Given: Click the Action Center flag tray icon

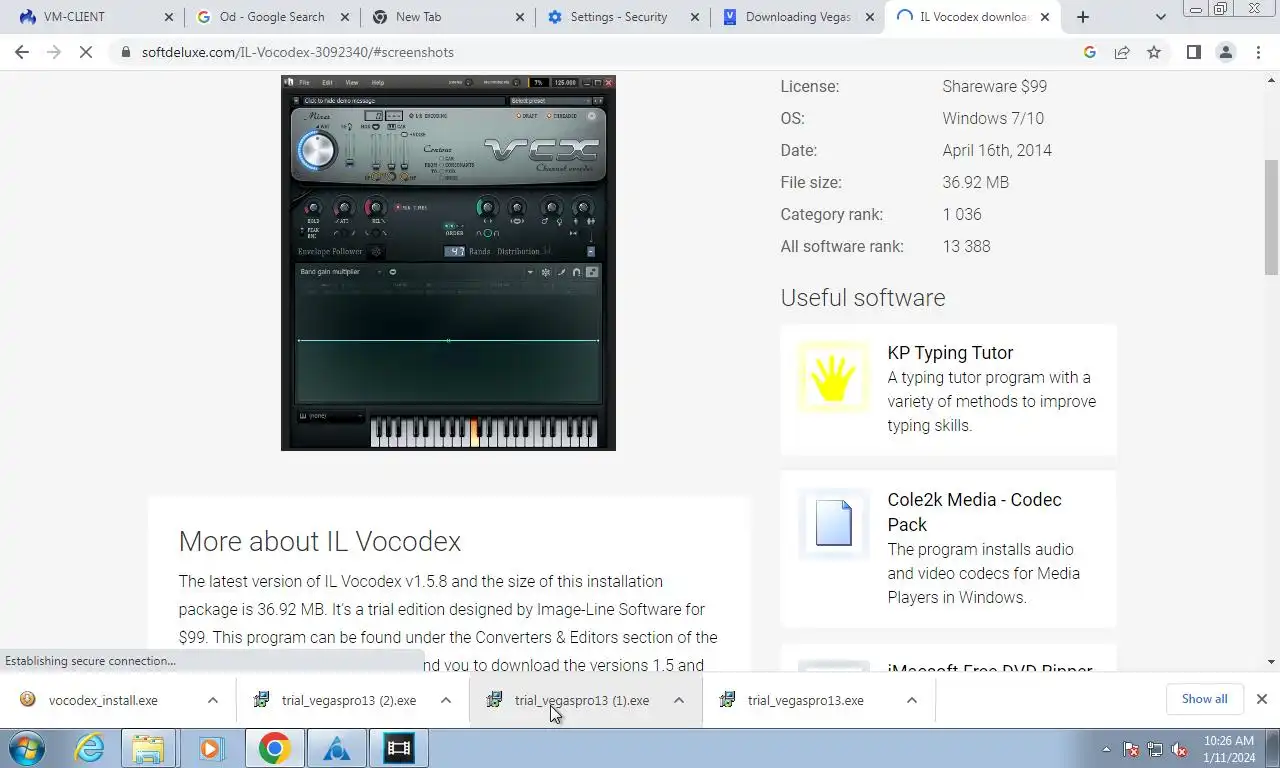Looking at the screenshot, I should (1131, 749).
